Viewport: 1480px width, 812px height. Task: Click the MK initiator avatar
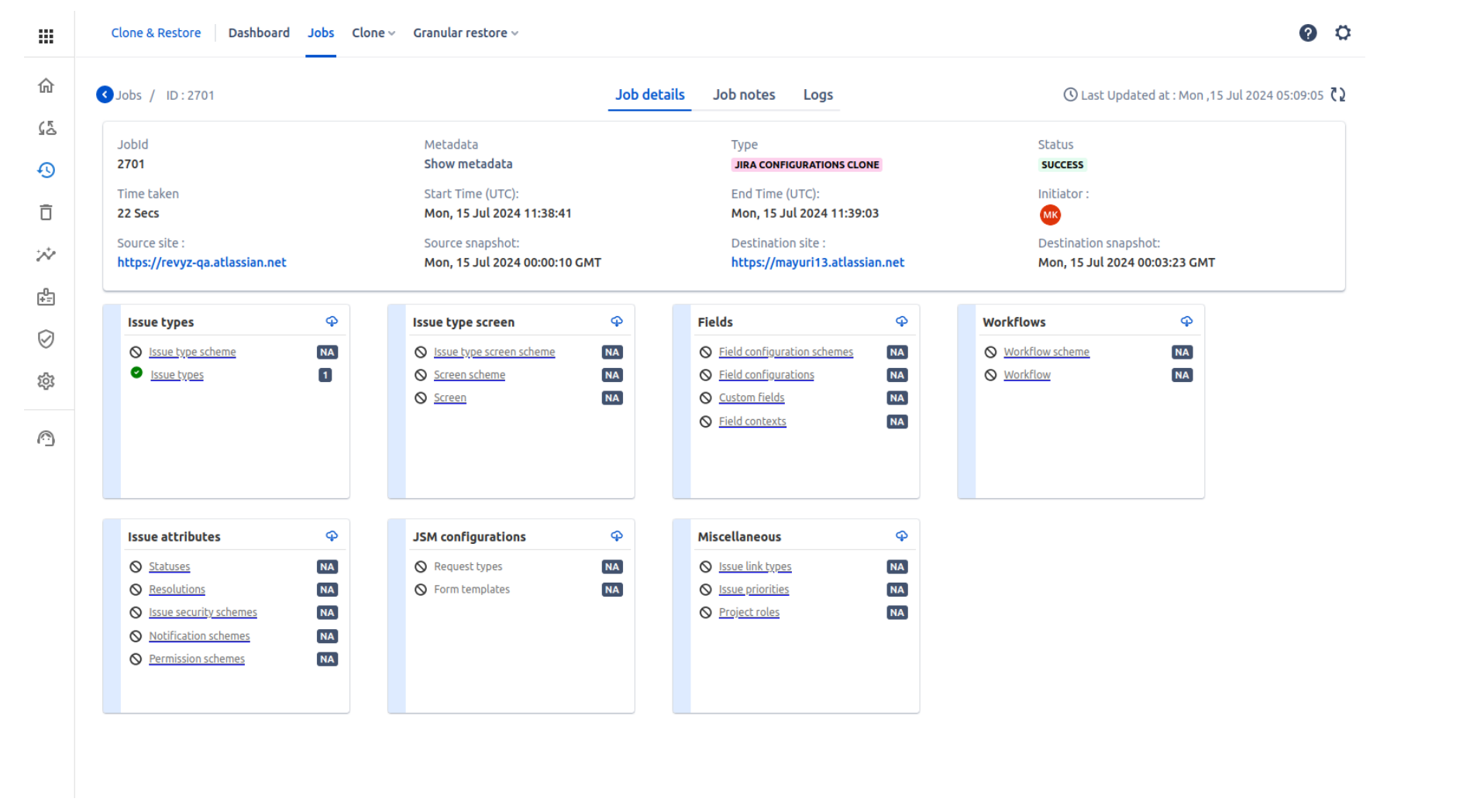click(x=1049, y=215)
